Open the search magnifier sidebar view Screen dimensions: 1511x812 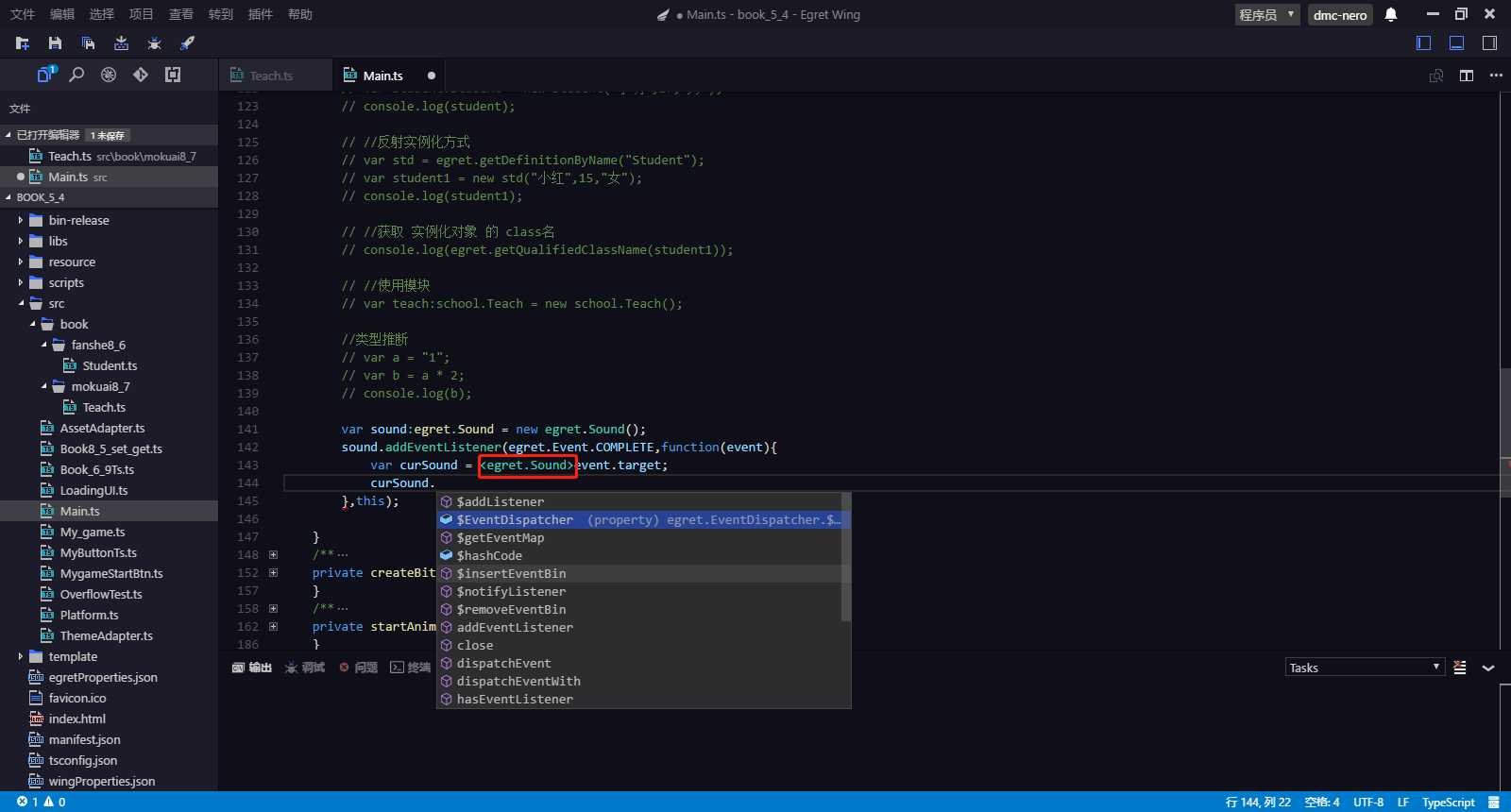tap(77, 75)
